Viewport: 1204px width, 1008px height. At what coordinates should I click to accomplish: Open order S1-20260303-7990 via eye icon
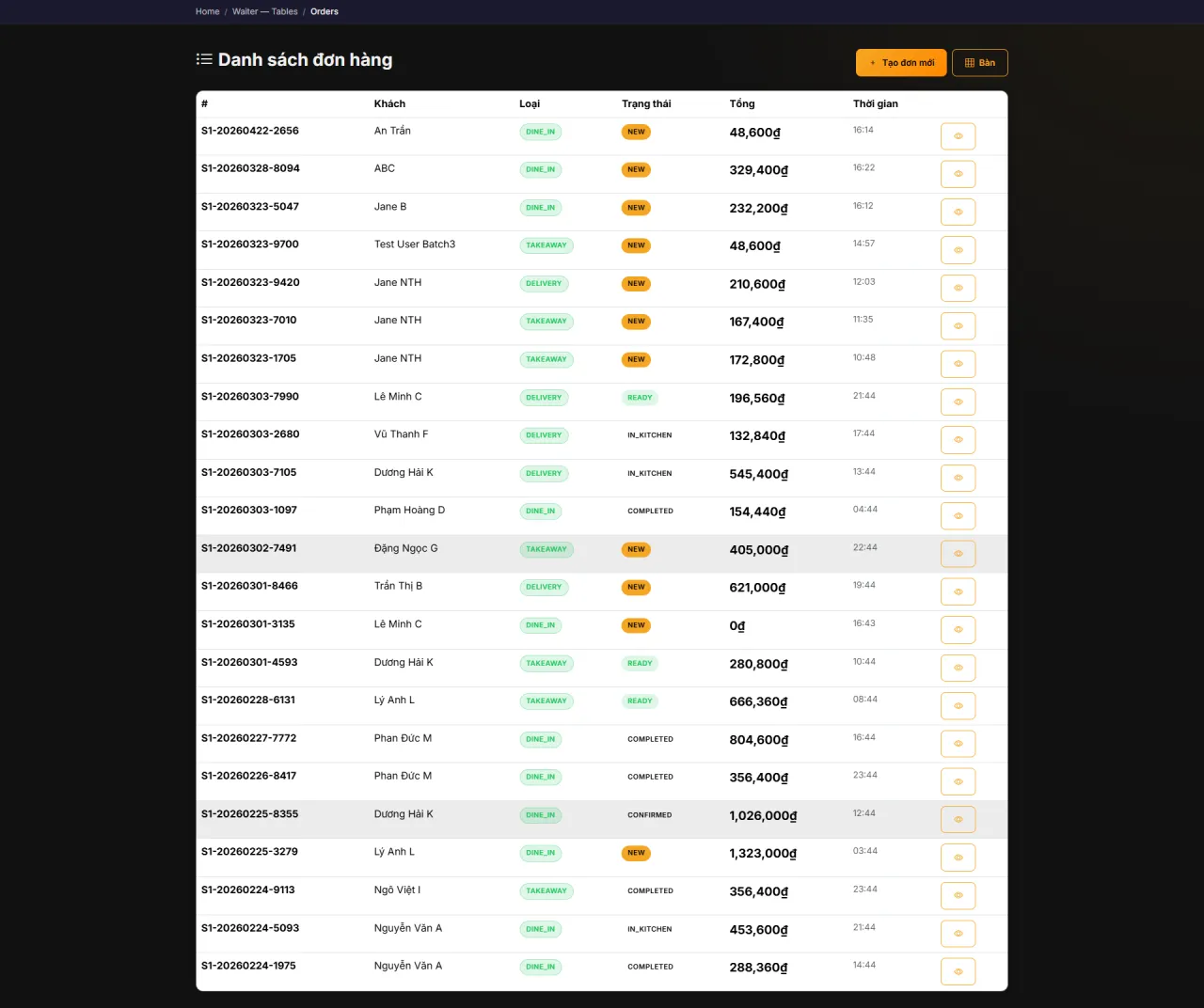coord(958,402)
